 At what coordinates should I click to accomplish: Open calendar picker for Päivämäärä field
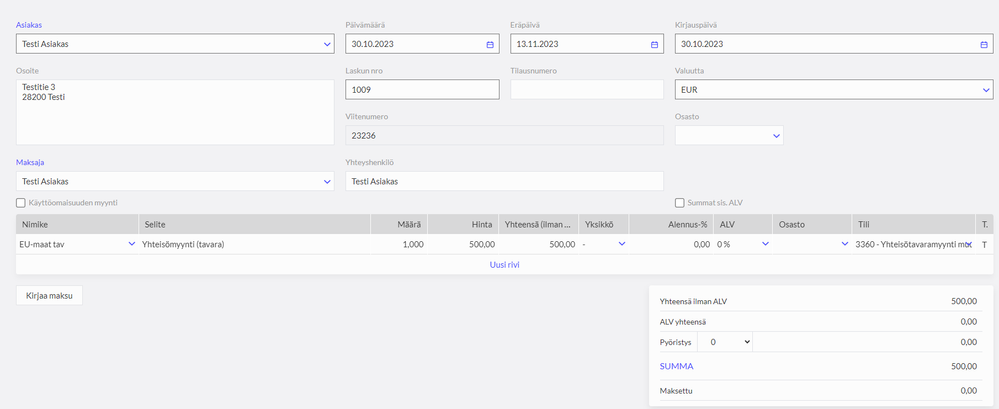[489, 44]
